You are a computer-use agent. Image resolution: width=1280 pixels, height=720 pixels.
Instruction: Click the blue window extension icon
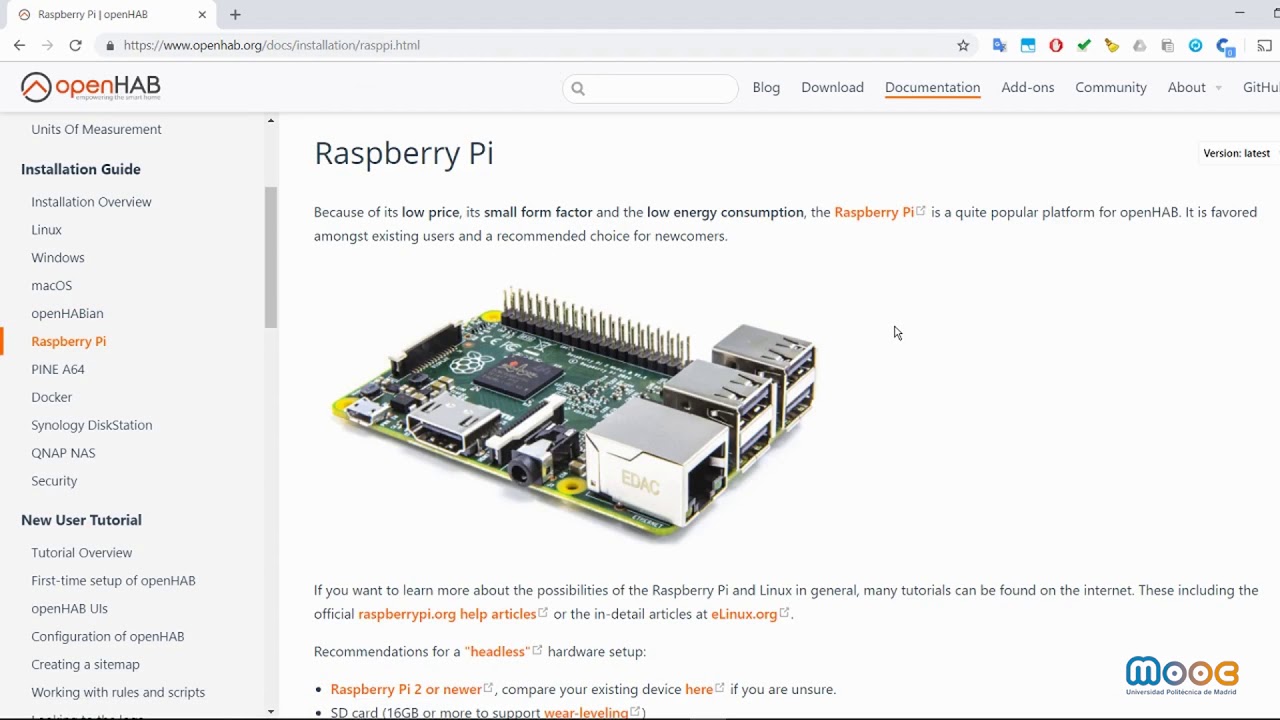coord(1028,45)
